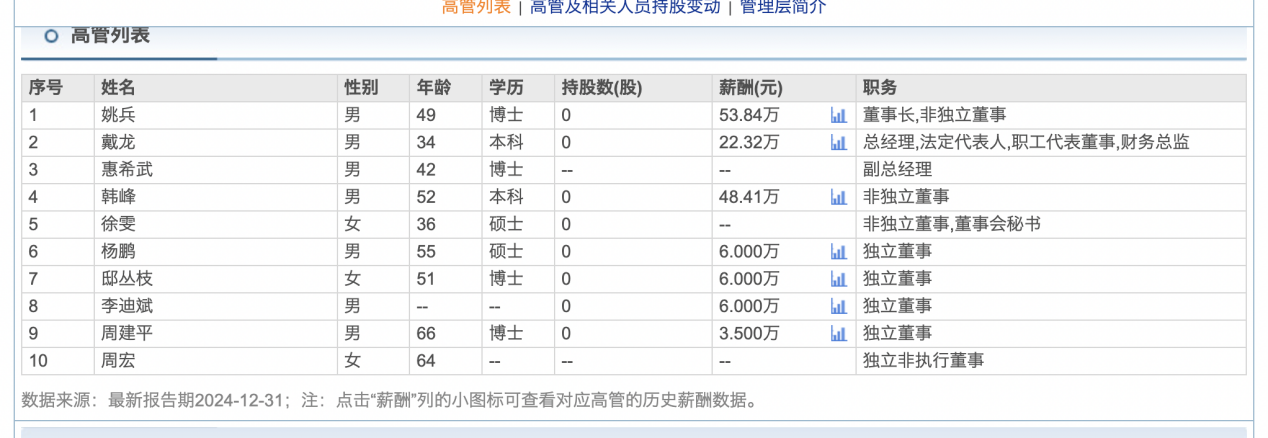Click on 周宏 in the last row
The width and height of the screenshot is (1268, 438).
pyautogui.click(x=118, y=360)
